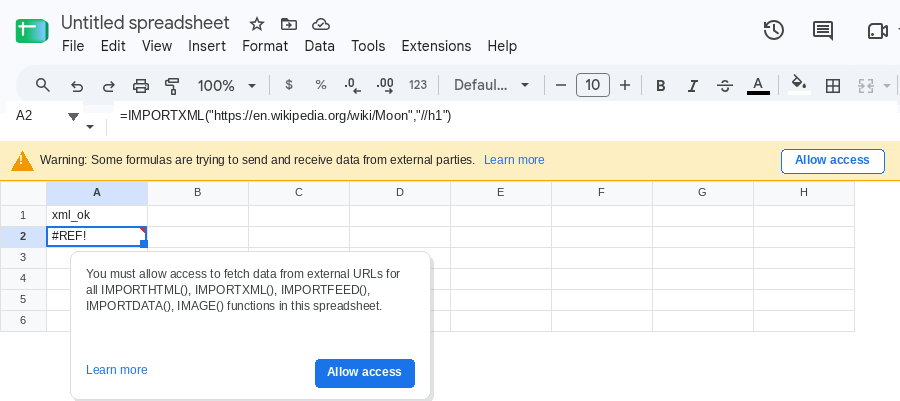This screenshot has width=900, height=401.
Task: Expand the name box dropdown arrow
Action: pyautogui.click(x=73, y=117)
